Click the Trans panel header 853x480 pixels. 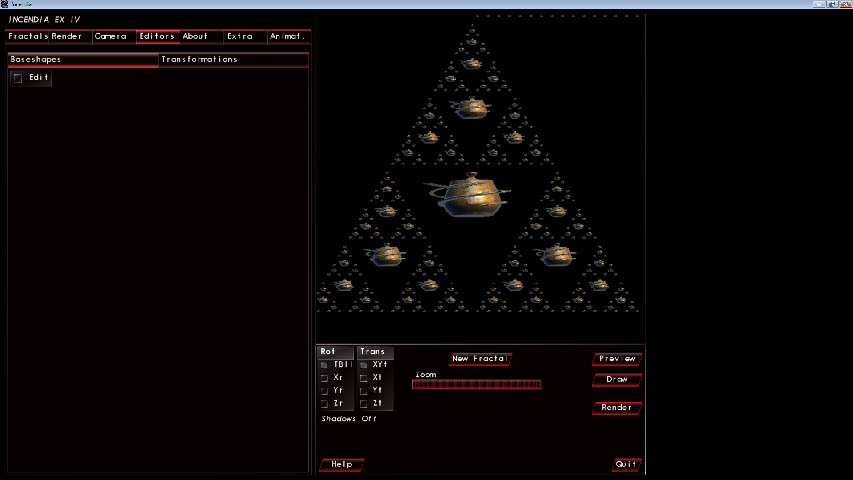[374, 352]
